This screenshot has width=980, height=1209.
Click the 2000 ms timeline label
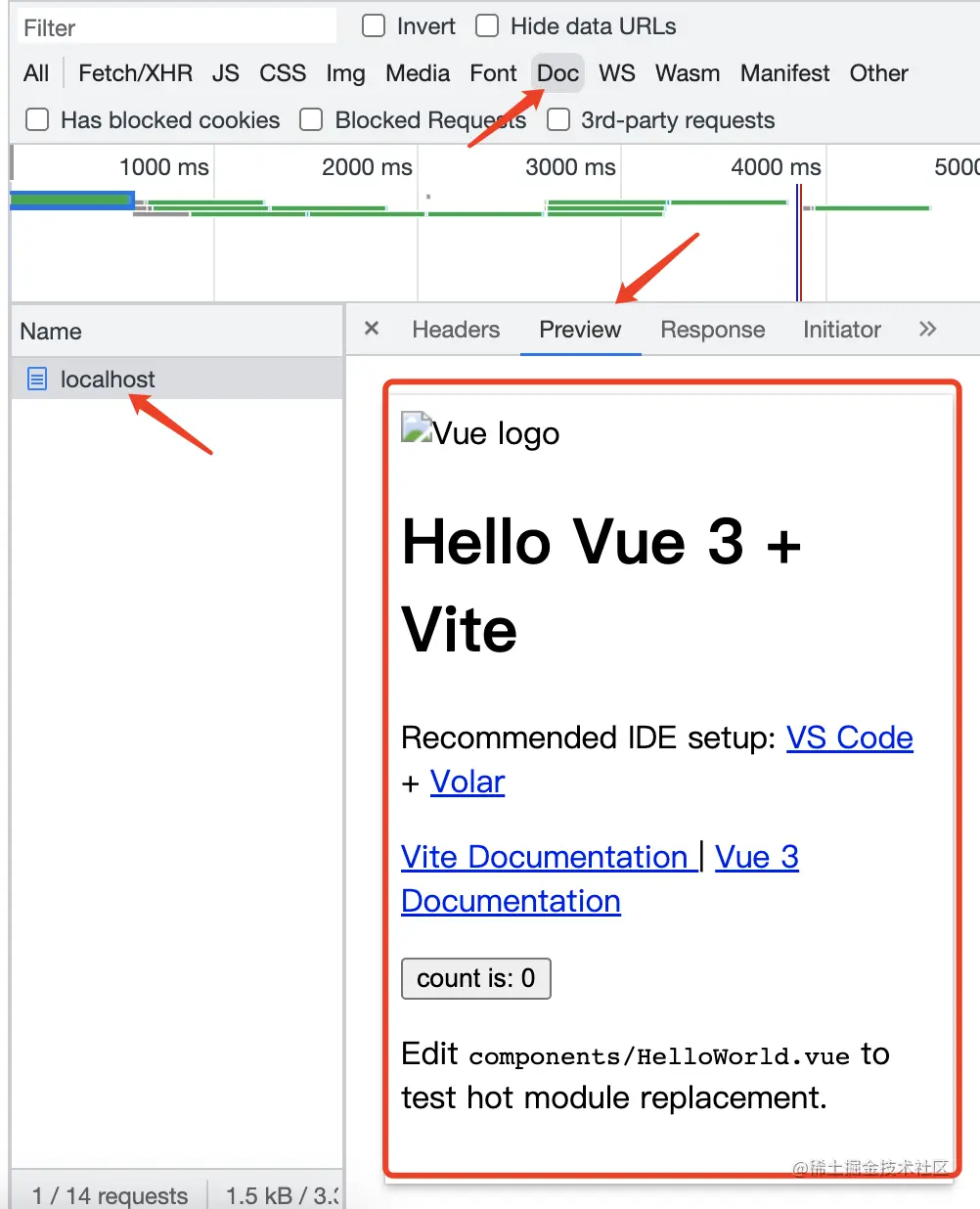[x=367, y=167]
